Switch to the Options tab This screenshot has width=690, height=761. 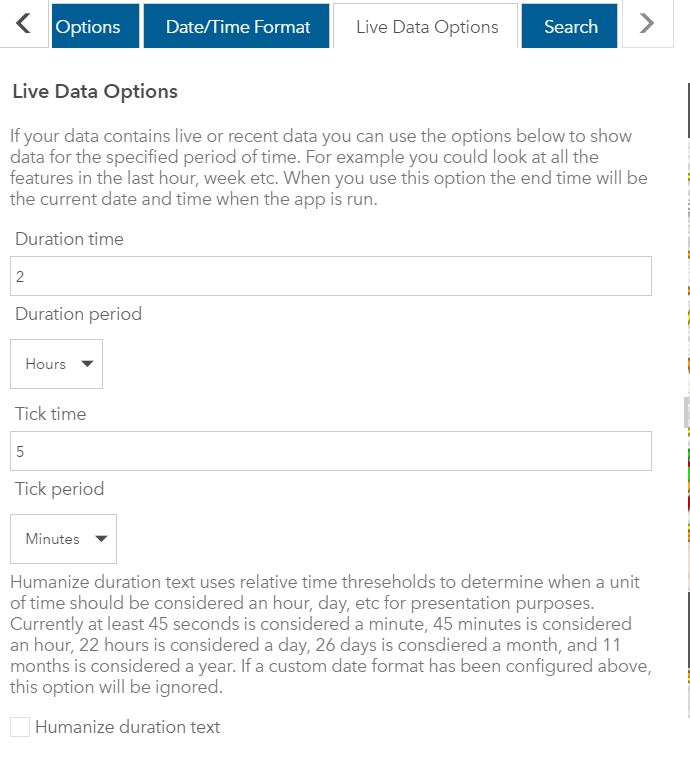[x=87, y=27]
